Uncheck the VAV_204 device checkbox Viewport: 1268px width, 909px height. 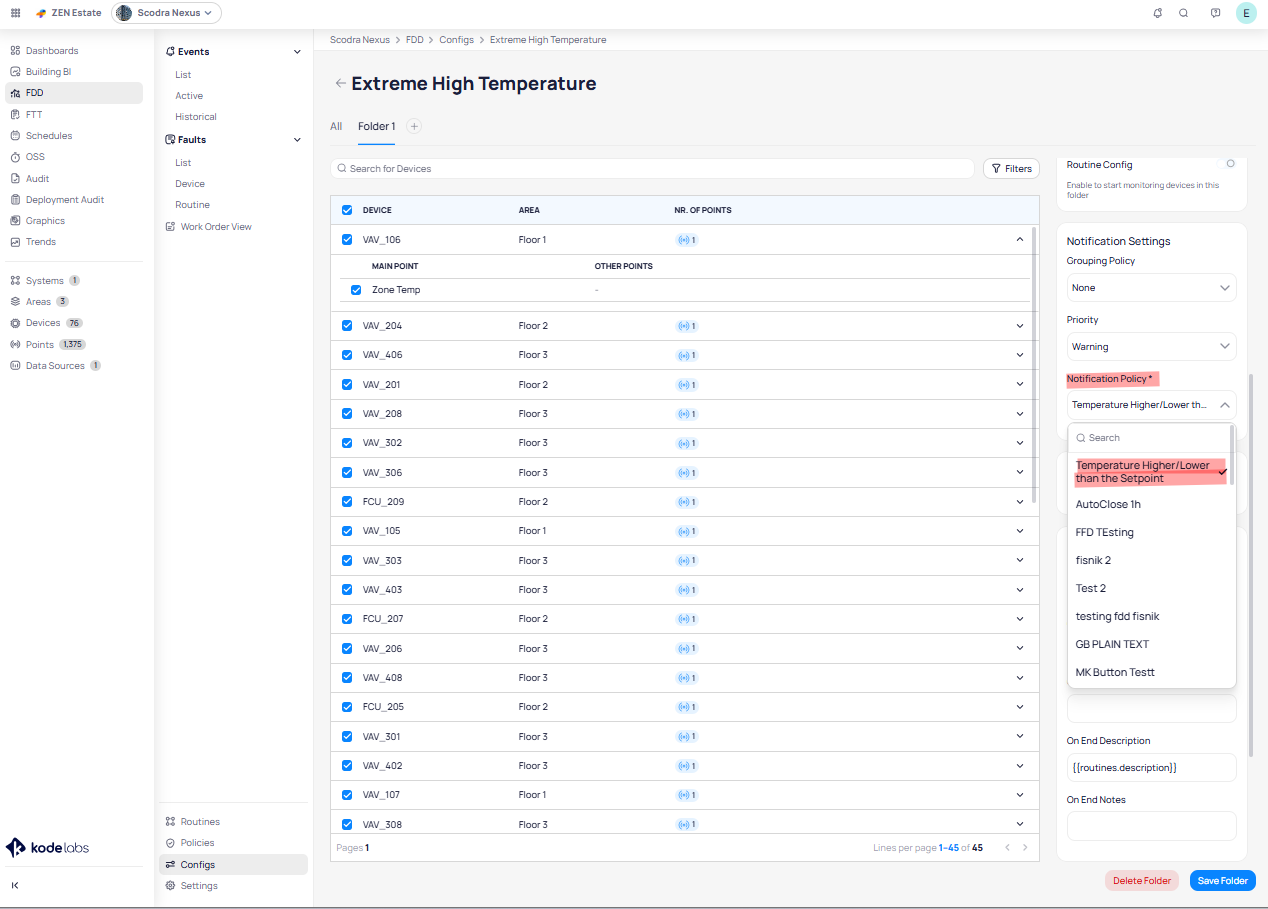[347, 326]
